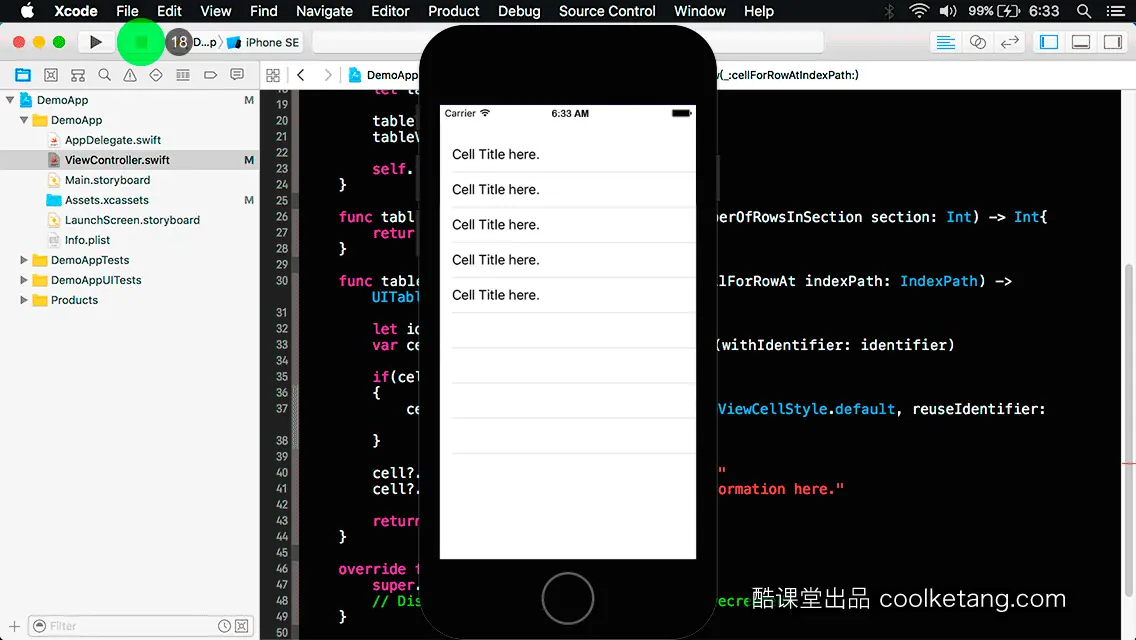Open the Test navigator diamond icon

click(156, 75)
